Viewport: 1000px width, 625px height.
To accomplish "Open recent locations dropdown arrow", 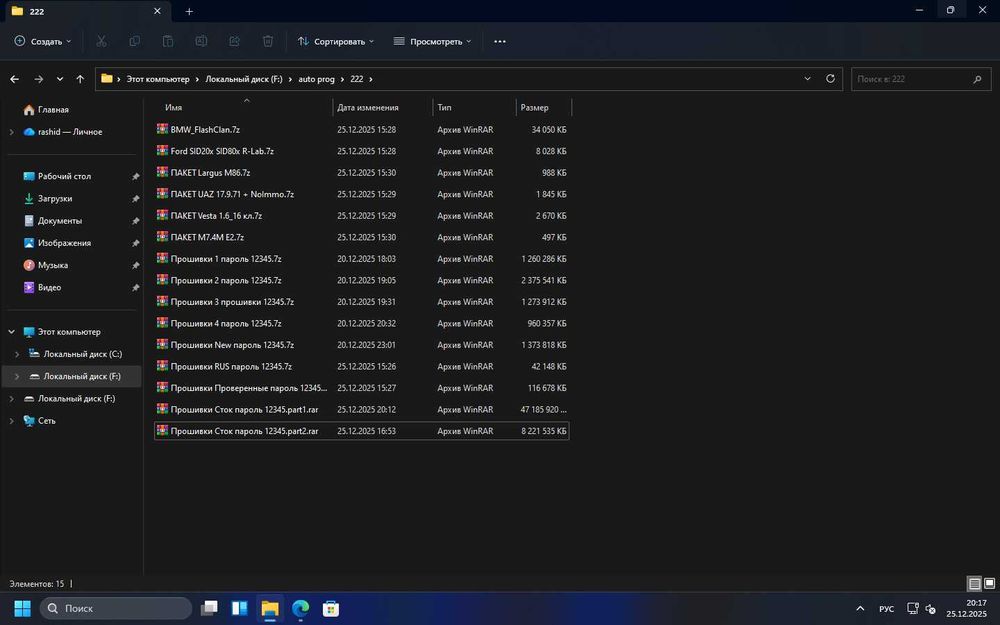I will (x=60, y=79).
